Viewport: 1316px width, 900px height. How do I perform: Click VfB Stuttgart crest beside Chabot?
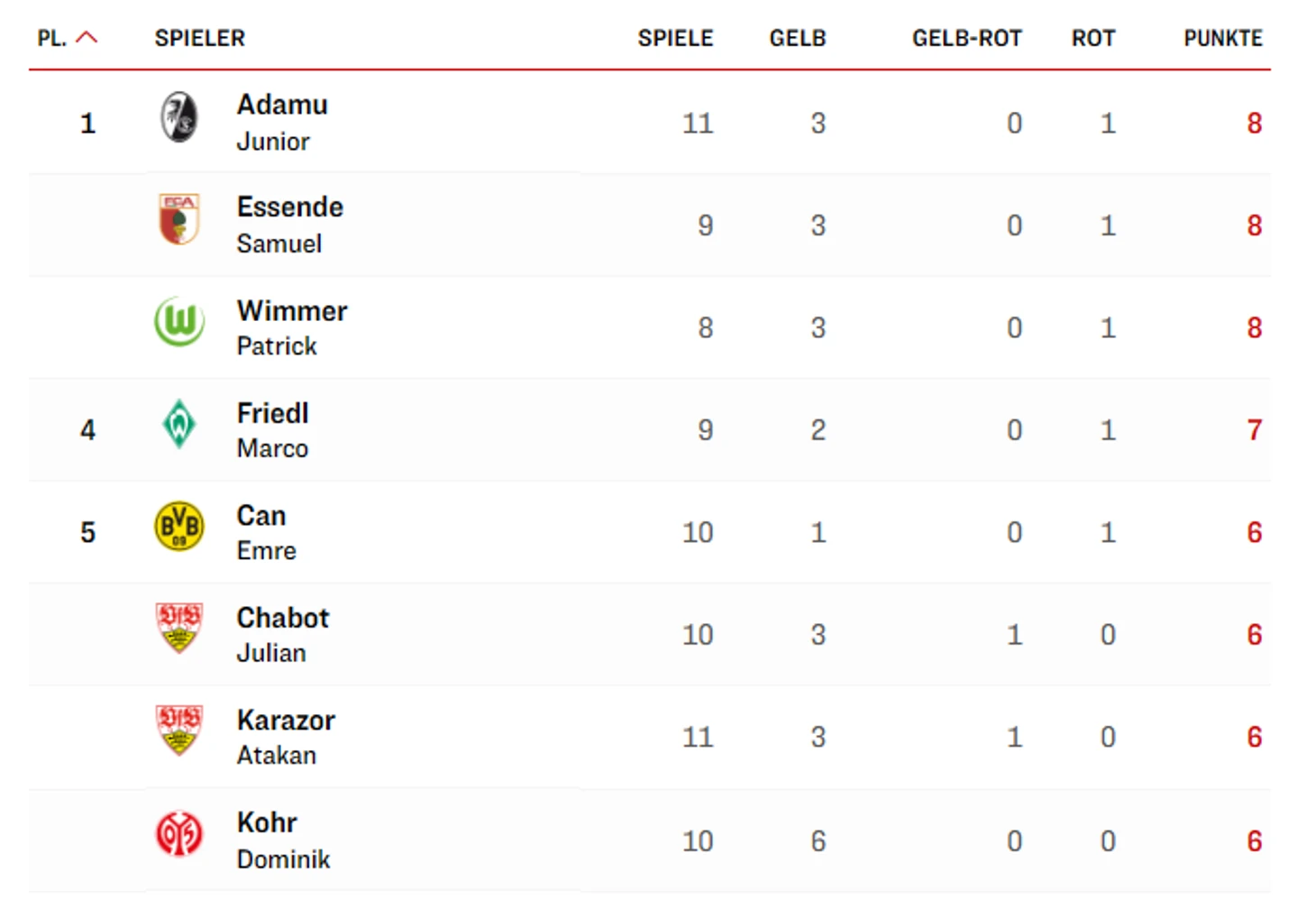click(179, 629)
